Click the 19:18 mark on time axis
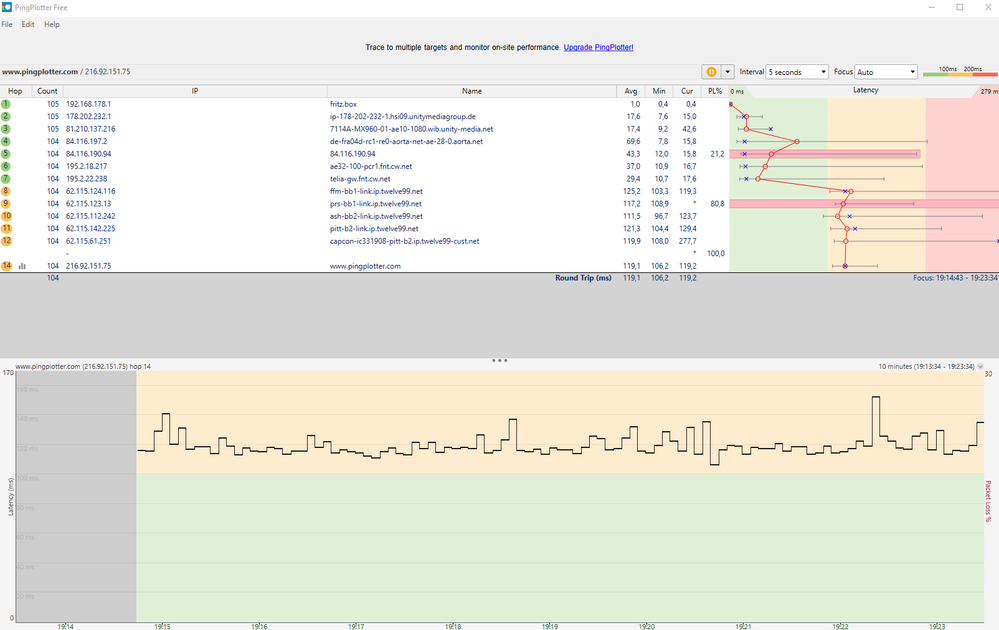This screenshot has width=999, height=630. (453, 626)
